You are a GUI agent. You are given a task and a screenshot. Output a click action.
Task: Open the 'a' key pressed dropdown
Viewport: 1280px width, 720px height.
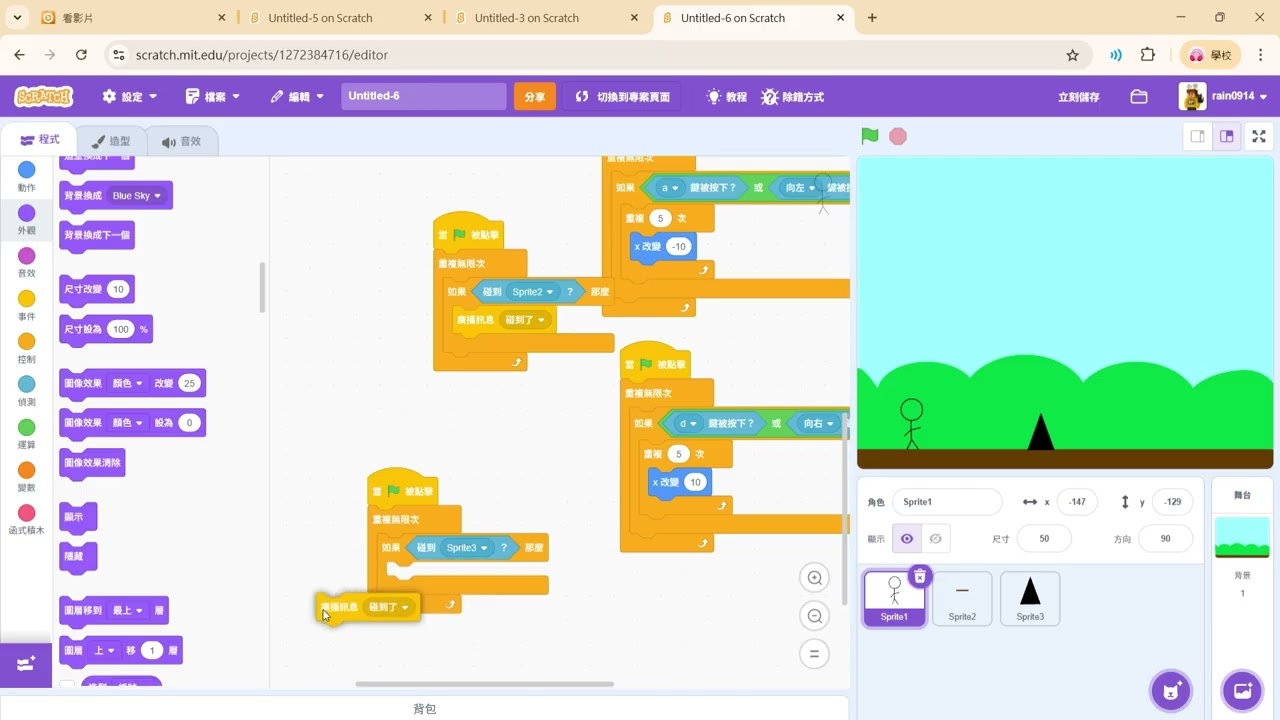pos(670,188)
